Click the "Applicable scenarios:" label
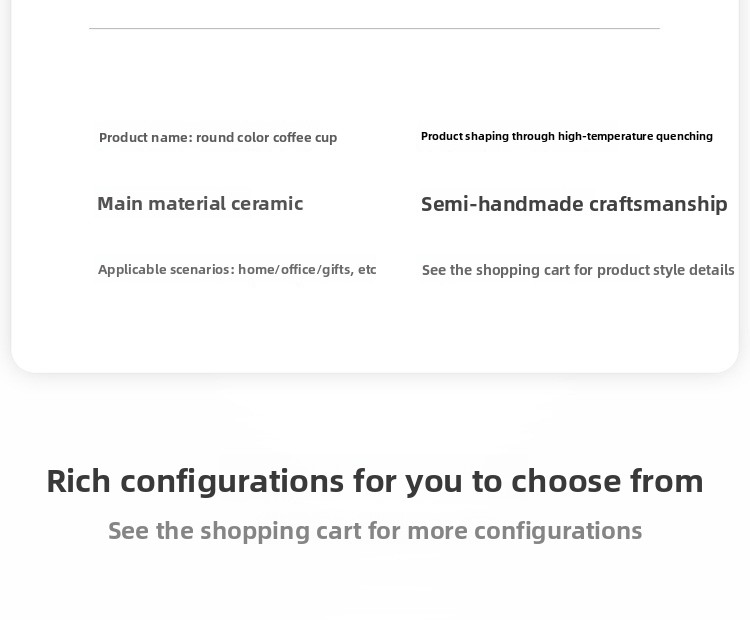Viewport: 750px width, 620px height. tap(166, 269)
